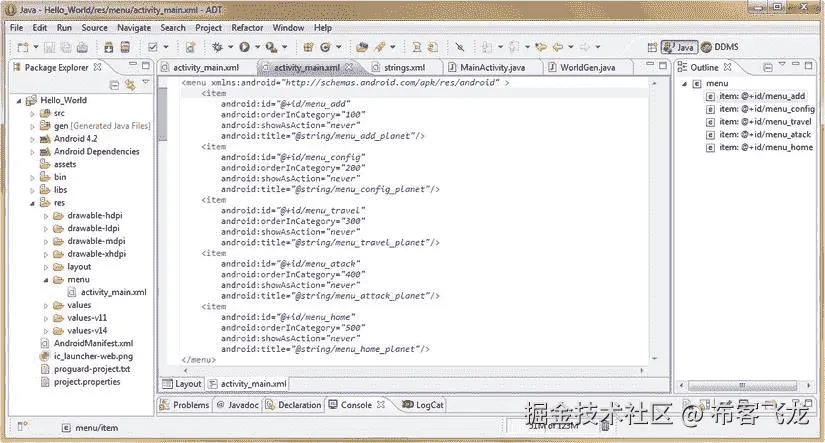Open the New file dropdown arrow
The width and height of the screenshot is (825, 443).
36,47
